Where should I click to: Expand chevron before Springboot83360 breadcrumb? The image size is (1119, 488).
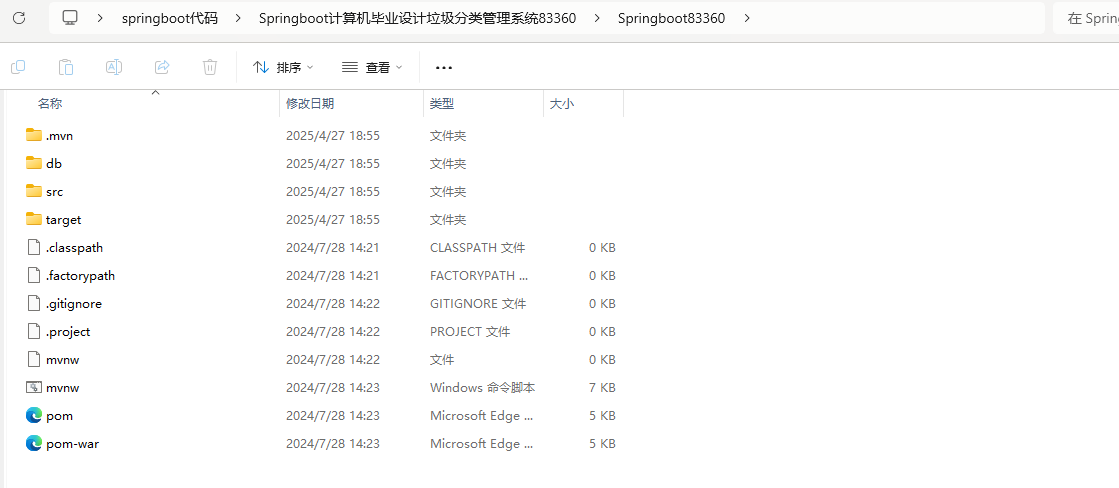point(597,19)
